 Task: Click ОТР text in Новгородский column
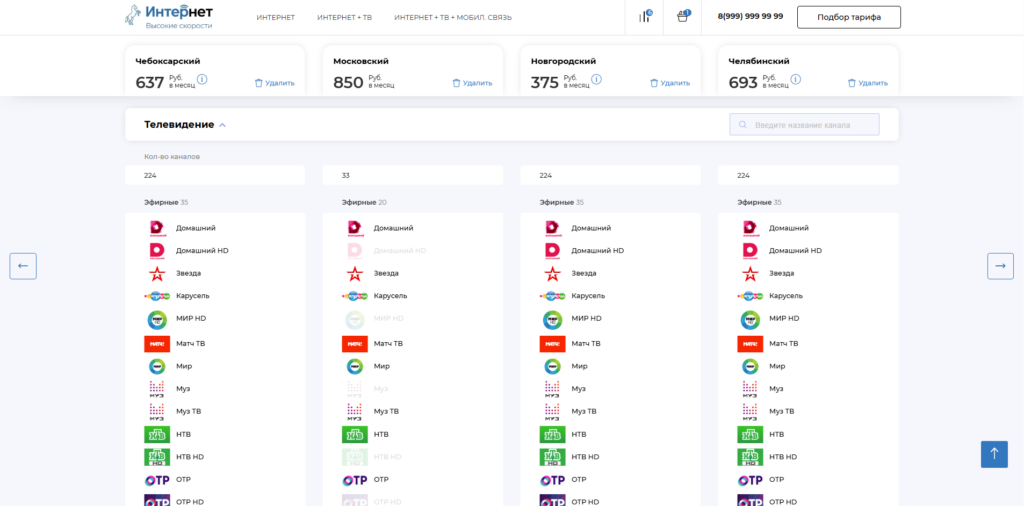pyautogui.click(x=579, y=480)
